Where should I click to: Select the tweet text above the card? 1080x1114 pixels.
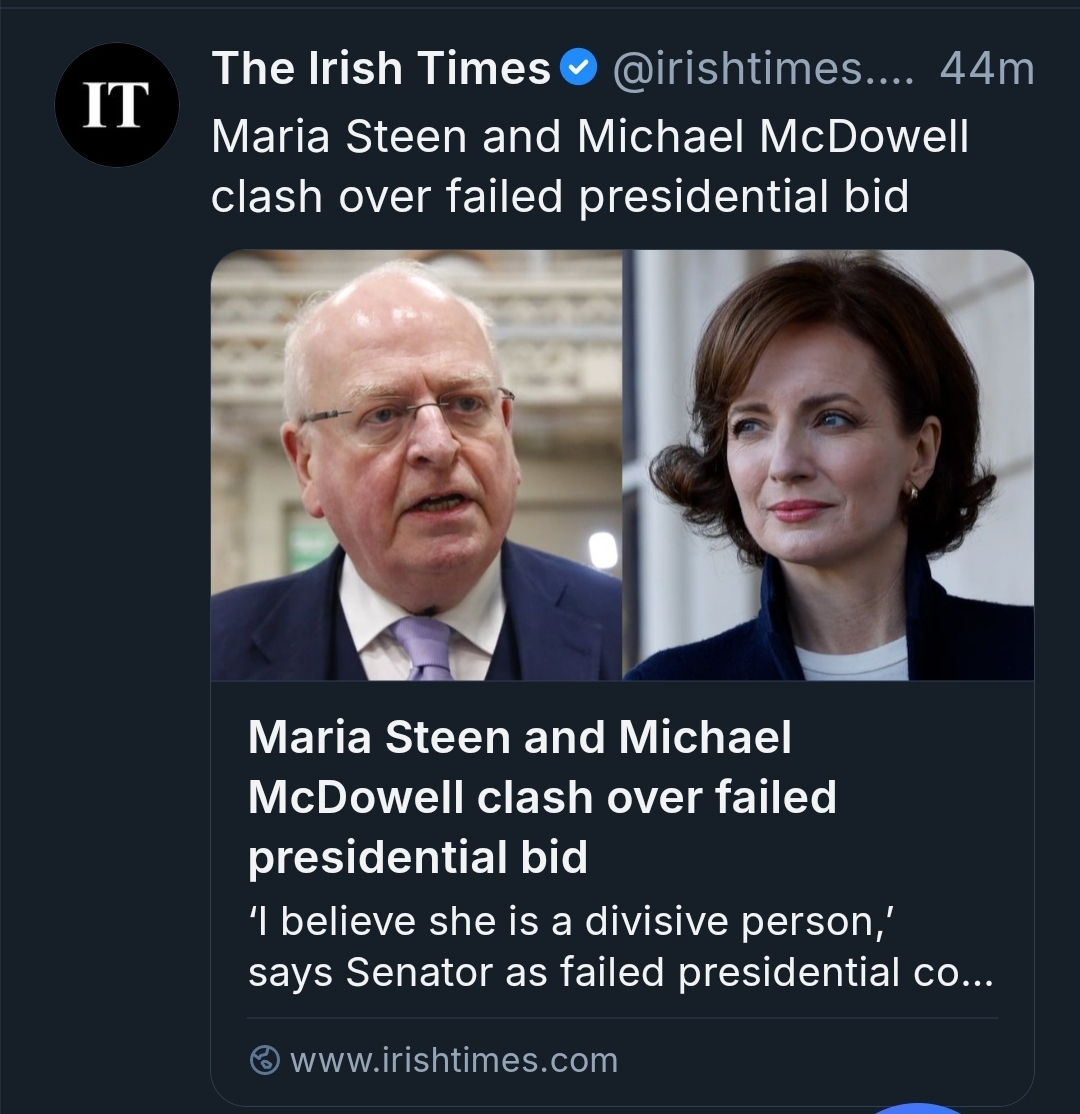coord(589,165)
